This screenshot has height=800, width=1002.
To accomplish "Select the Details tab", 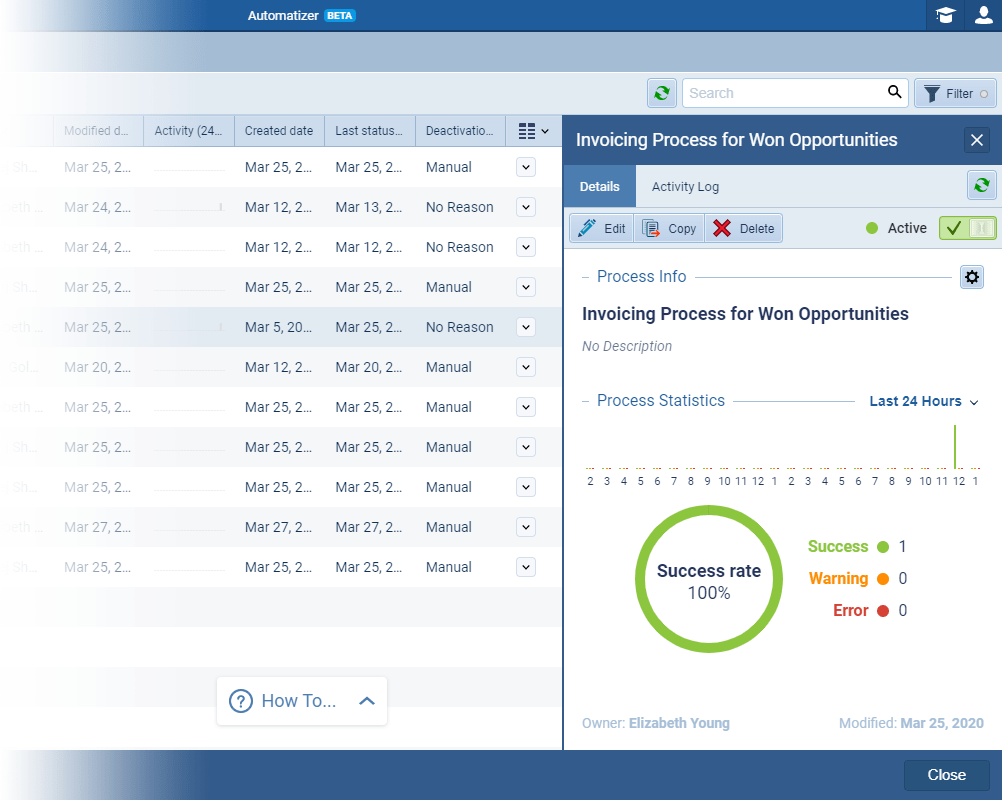I will [599, 186].
